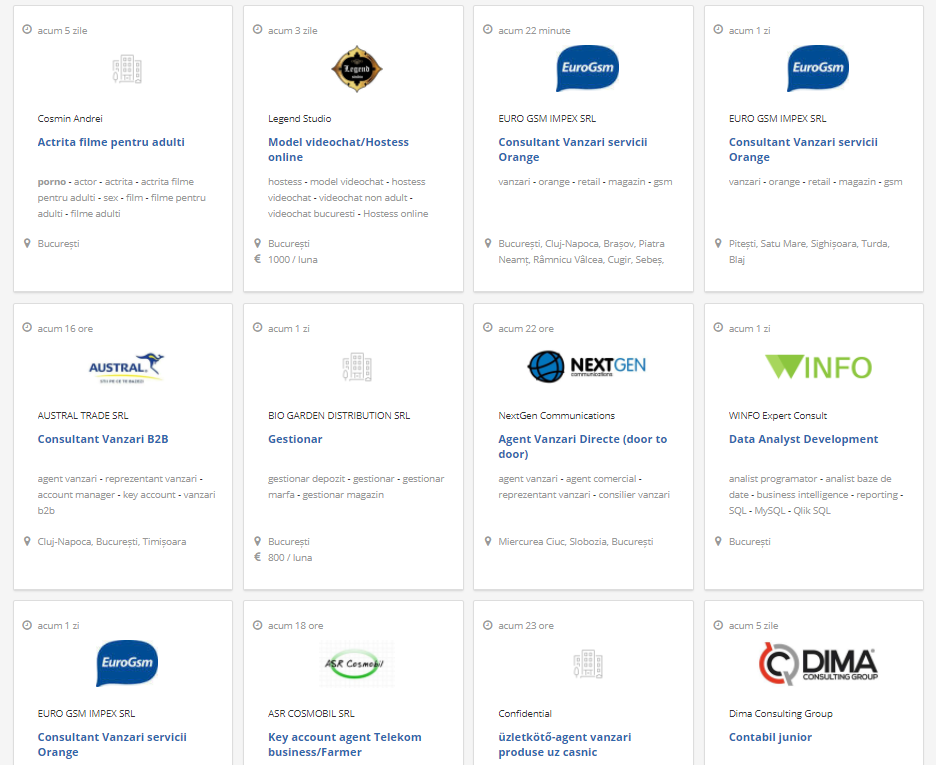Click the location pin icon on WINFO card
Viewport: 936px width, 765px height.
(x=718, y=541)
